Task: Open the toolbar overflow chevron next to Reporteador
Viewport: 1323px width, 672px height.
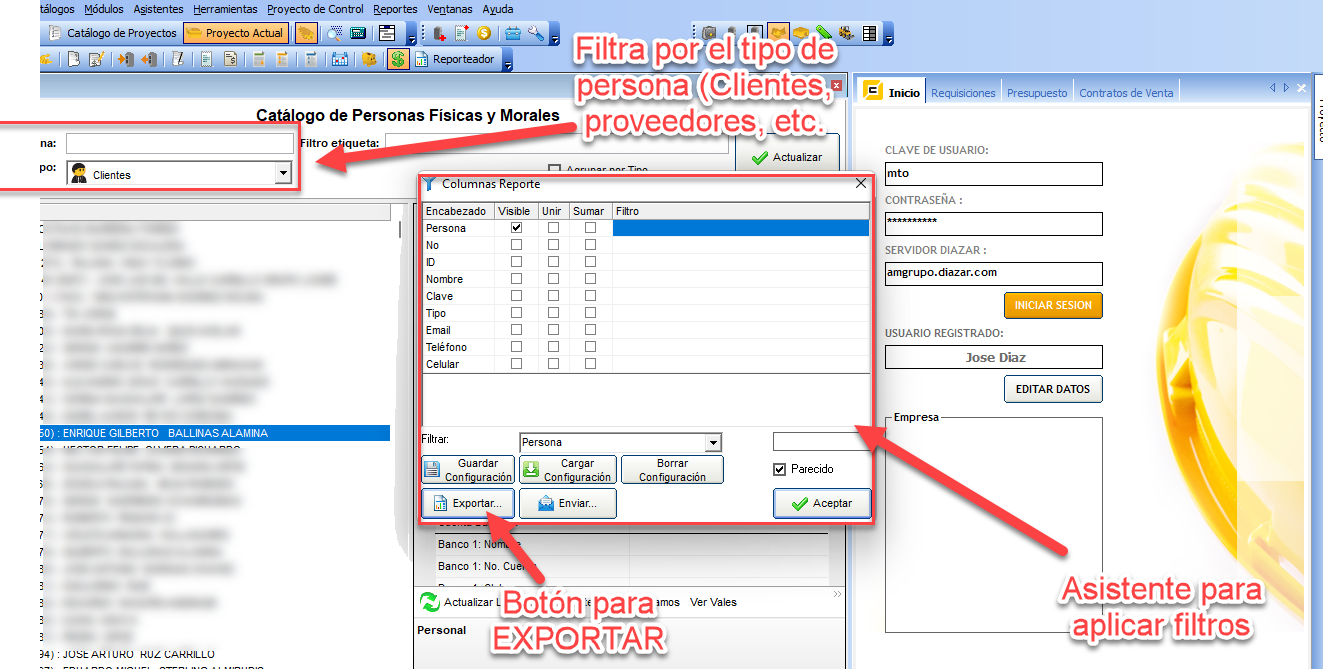Action: (x=507, y=65)
